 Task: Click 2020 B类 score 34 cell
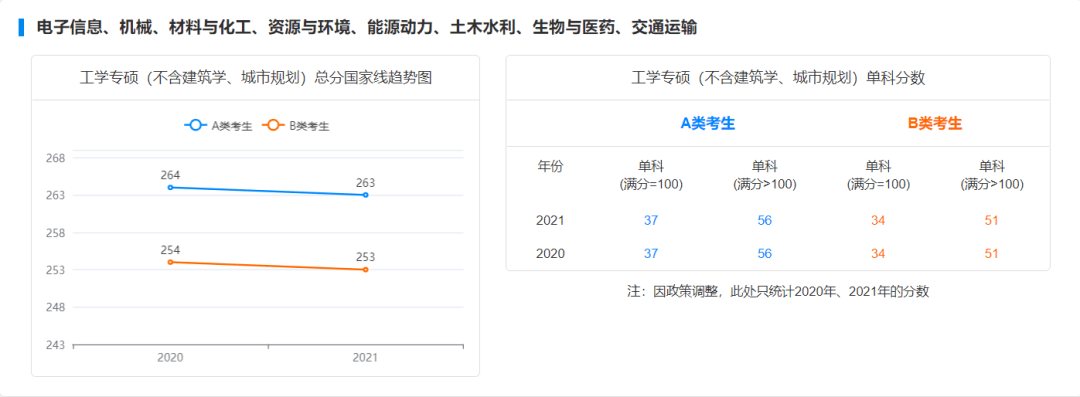click(x=878, y=254)
